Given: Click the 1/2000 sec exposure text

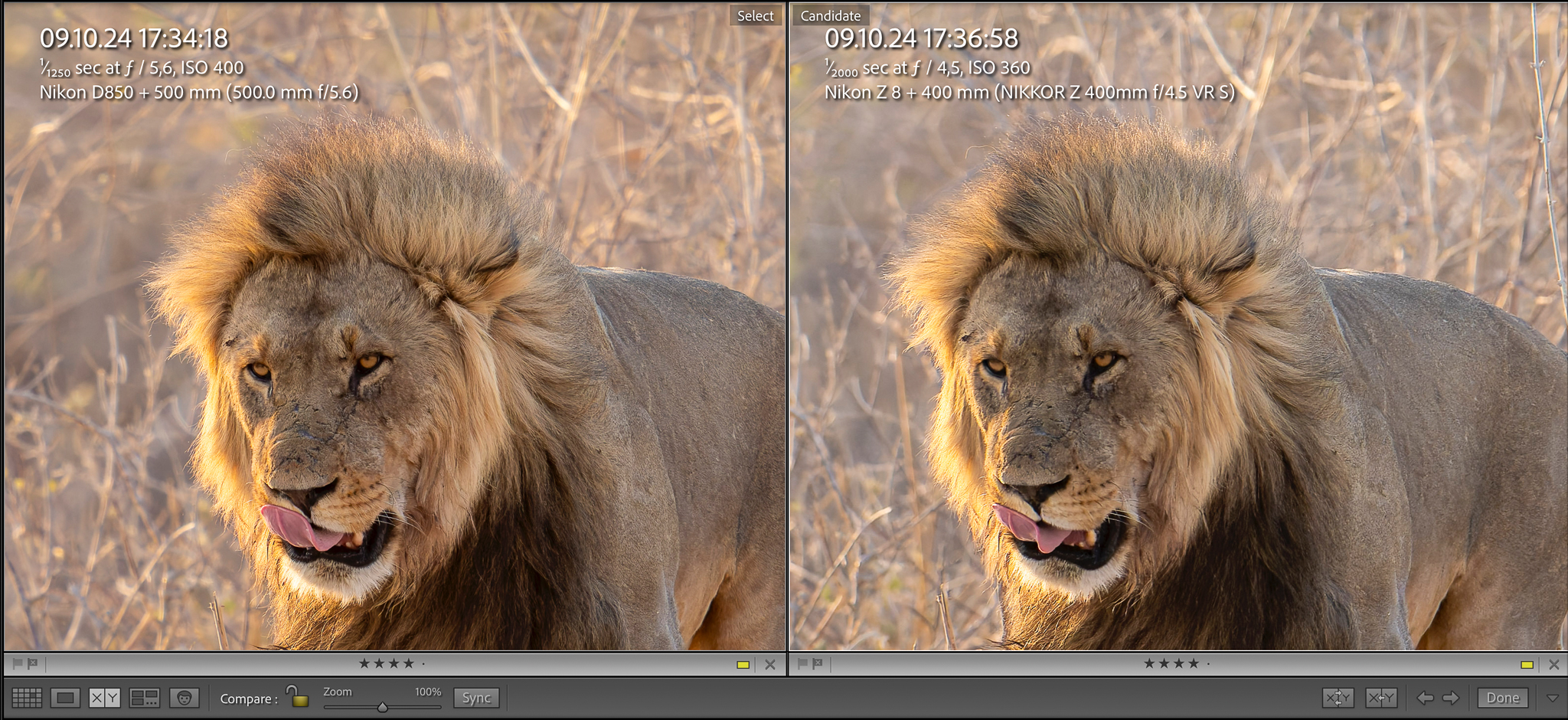Looking at the screenshot, I should [x=927, y=68].
